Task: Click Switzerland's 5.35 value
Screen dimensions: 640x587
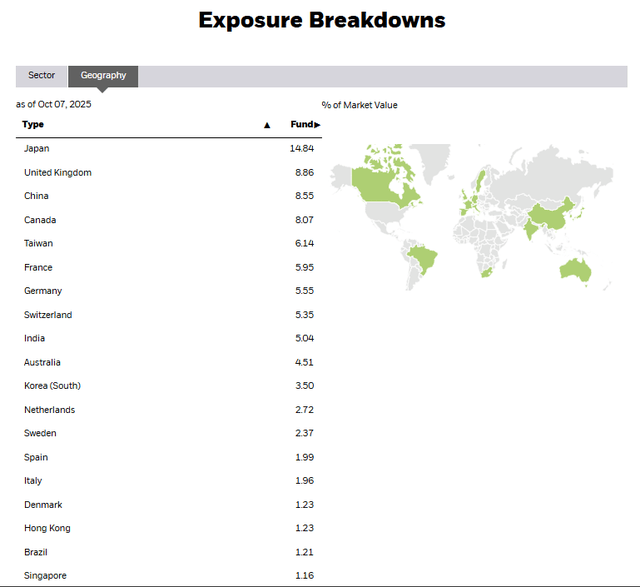Action: point(304,315)
